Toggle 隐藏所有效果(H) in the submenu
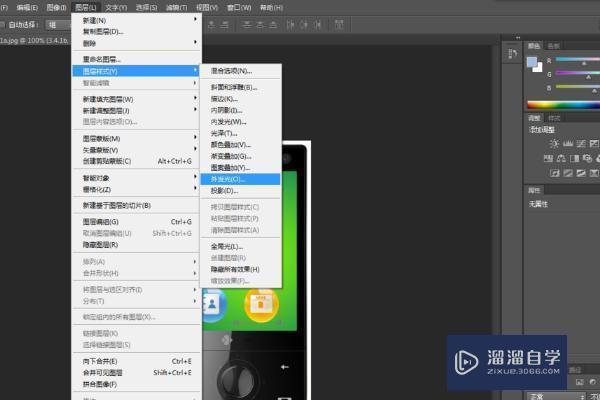 pyautogui.click(x=240, y=269)
